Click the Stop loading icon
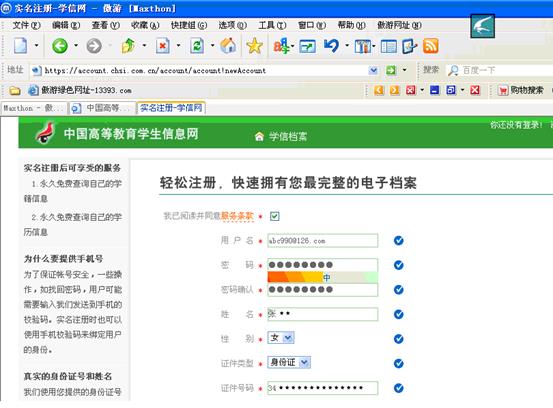The width and height of the screenshot is (553, 408). (163, 46)
